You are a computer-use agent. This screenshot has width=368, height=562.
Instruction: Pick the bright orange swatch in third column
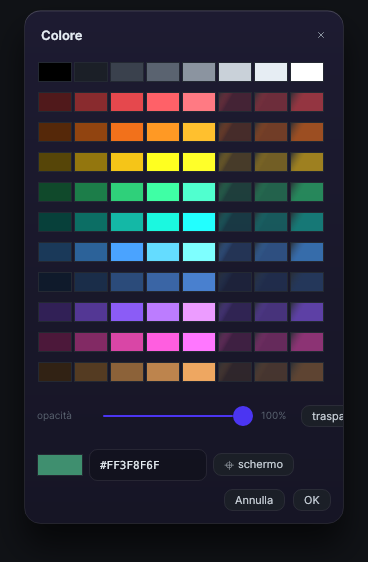127,132
